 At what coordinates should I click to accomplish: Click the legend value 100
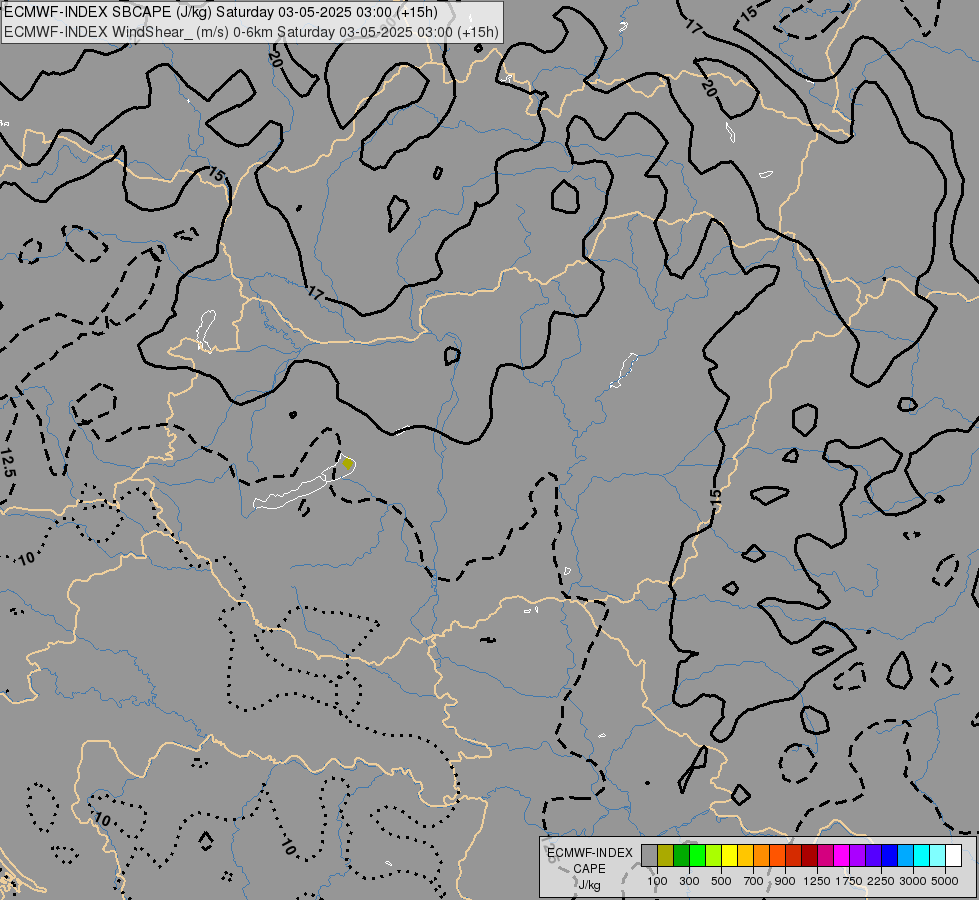click(657, 881)
